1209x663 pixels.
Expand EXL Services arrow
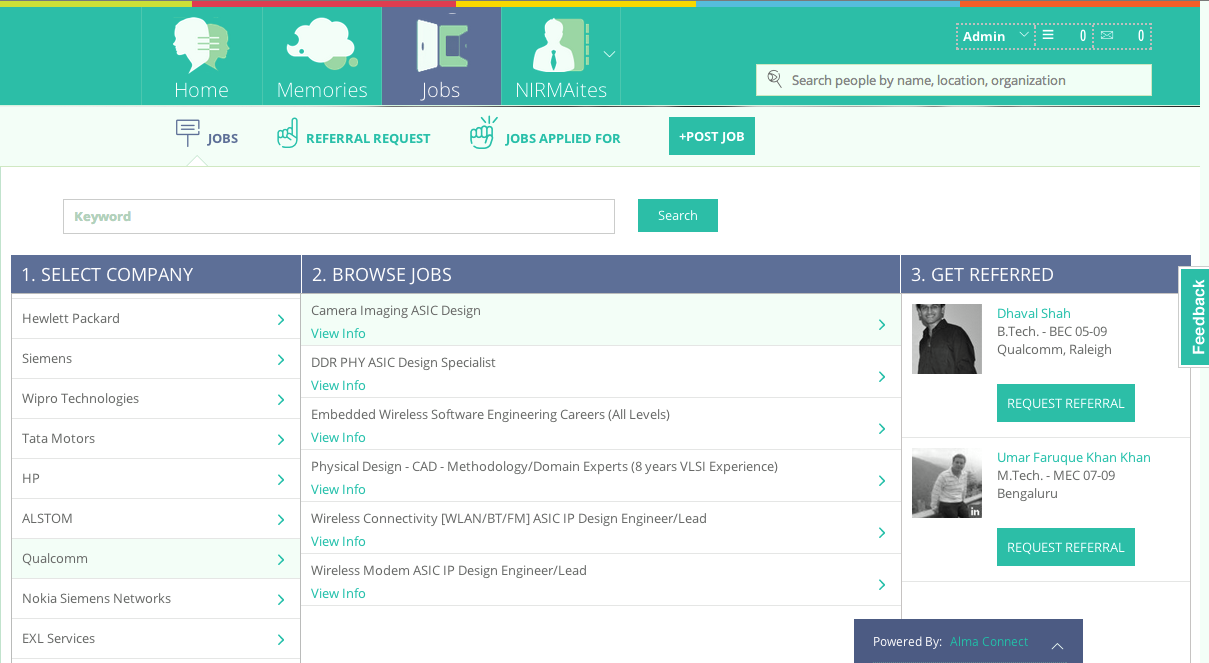click(281, 640)
